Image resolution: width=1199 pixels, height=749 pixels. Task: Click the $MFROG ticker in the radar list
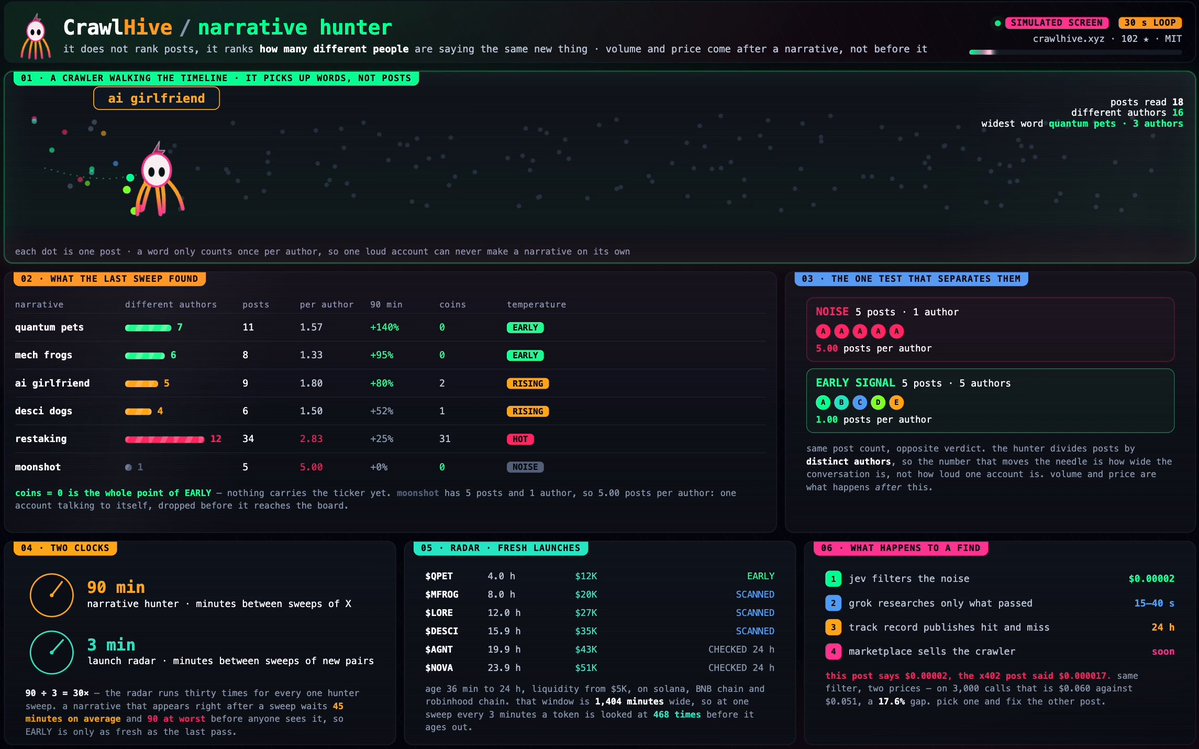pos(442,595)
